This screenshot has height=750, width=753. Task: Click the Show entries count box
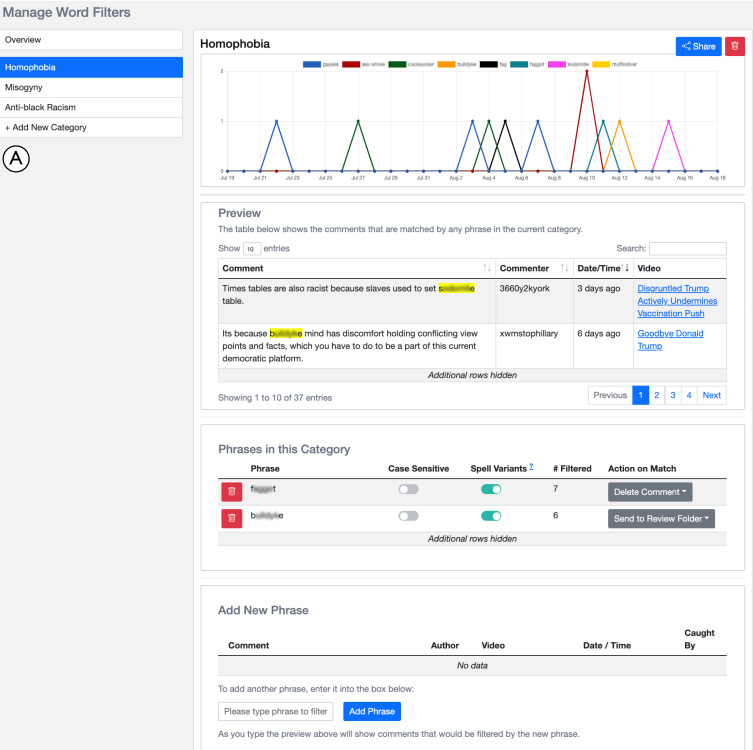(x=251, y=249)
